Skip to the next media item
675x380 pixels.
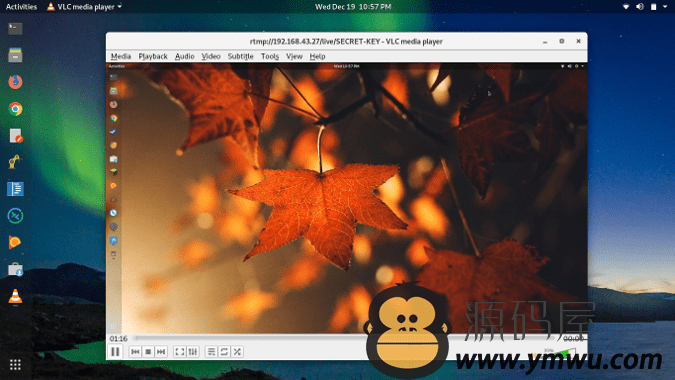coord(161,352)
